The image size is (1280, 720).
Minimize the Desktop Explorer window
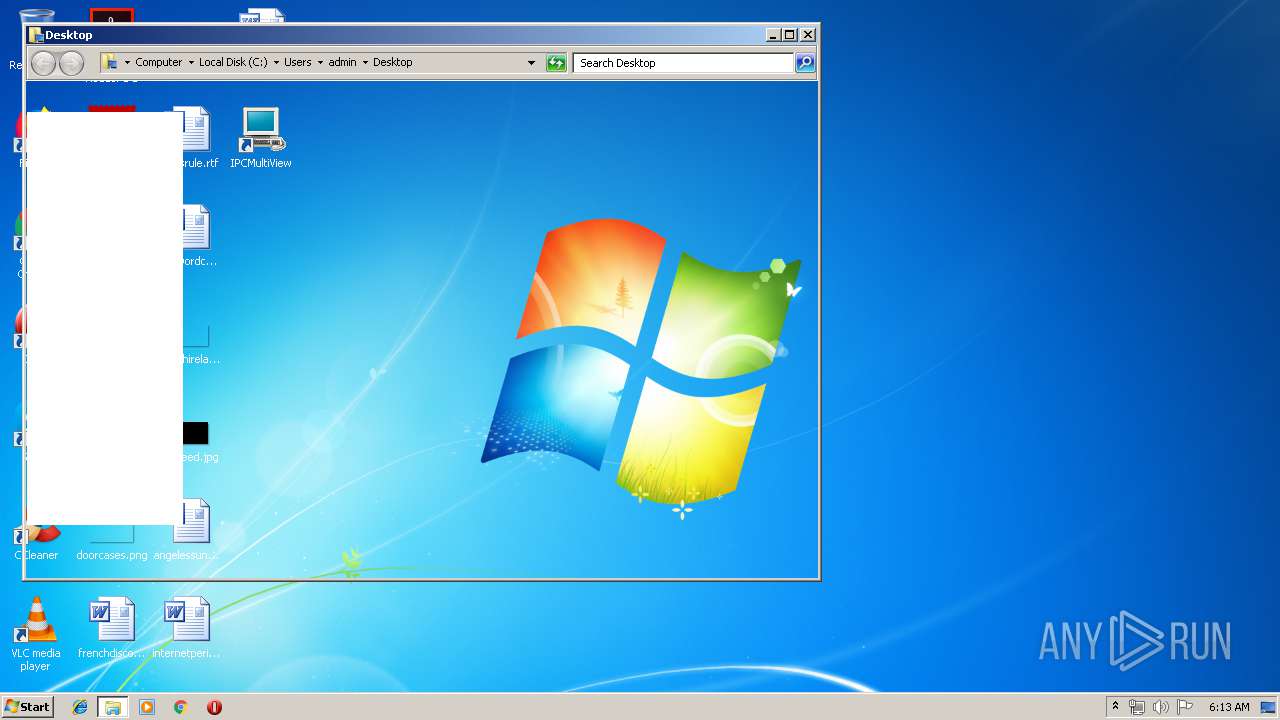(x=773, y=34)
